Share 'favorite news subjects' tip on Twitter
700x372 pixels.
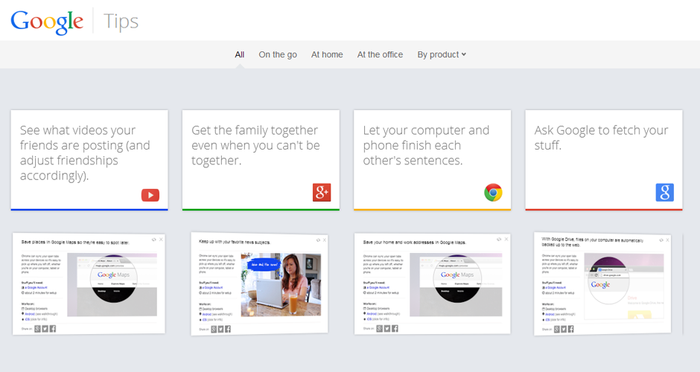[221, 329]
